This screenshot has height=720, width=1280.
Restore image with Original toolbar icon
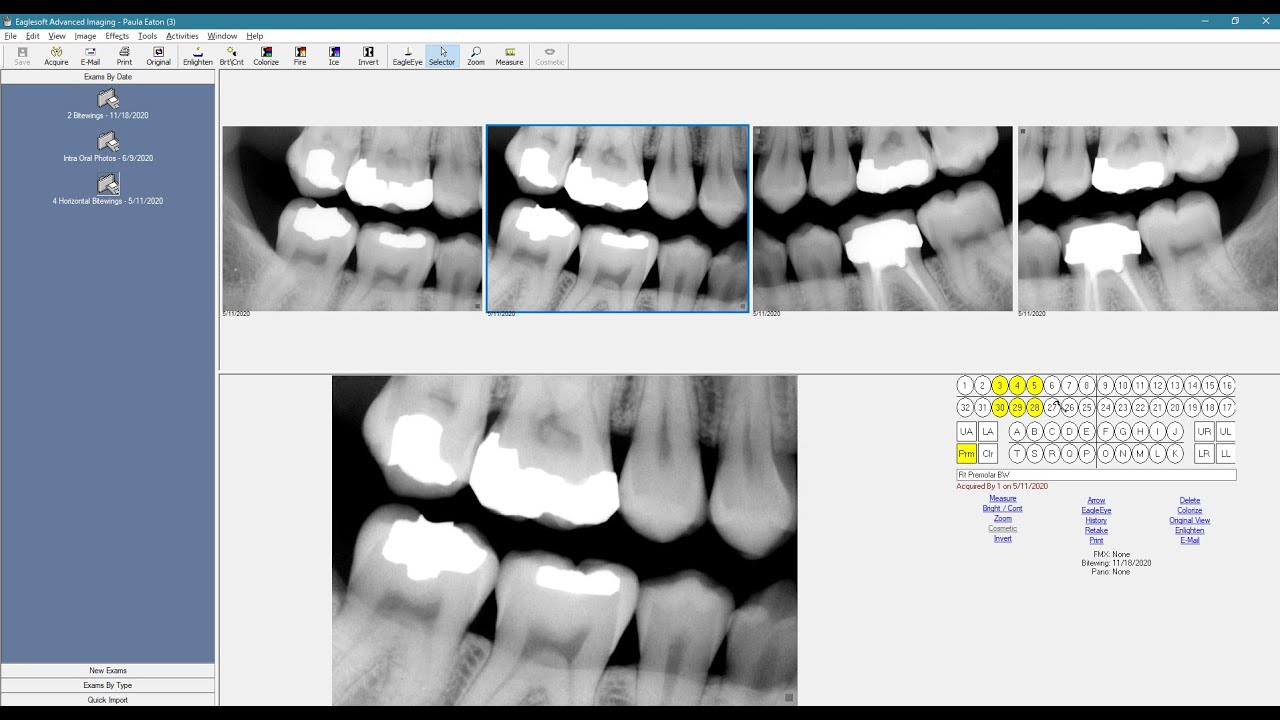(158, 56)
